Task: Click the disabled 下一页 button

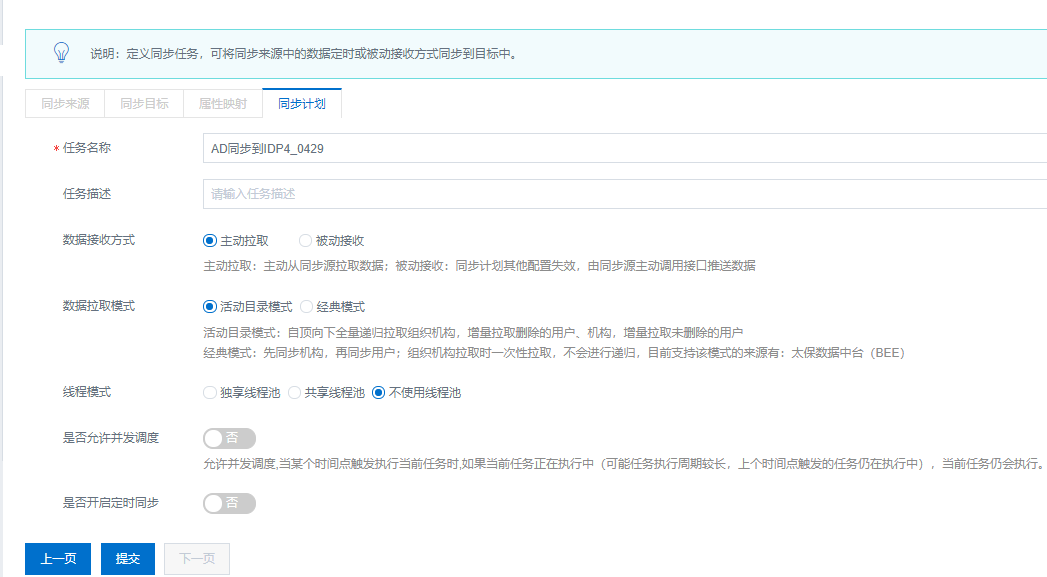Action: pyautogui.click(x=197, y=559)
